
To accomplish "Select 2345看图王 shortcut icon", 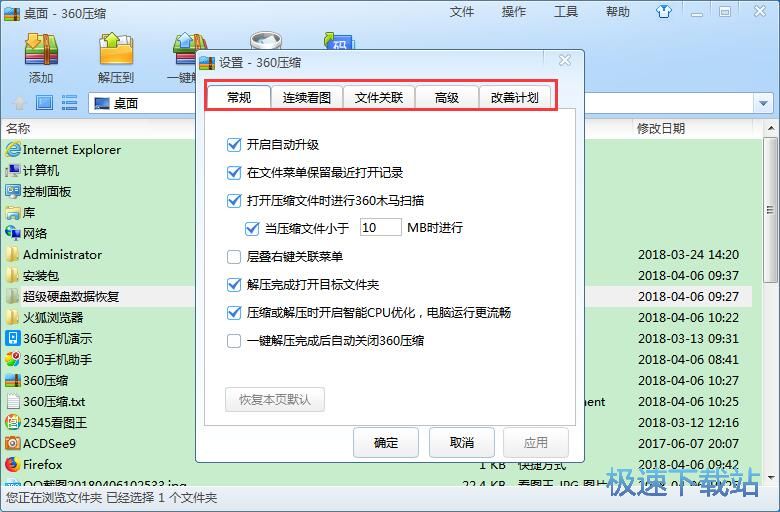I will pos(13,422).
